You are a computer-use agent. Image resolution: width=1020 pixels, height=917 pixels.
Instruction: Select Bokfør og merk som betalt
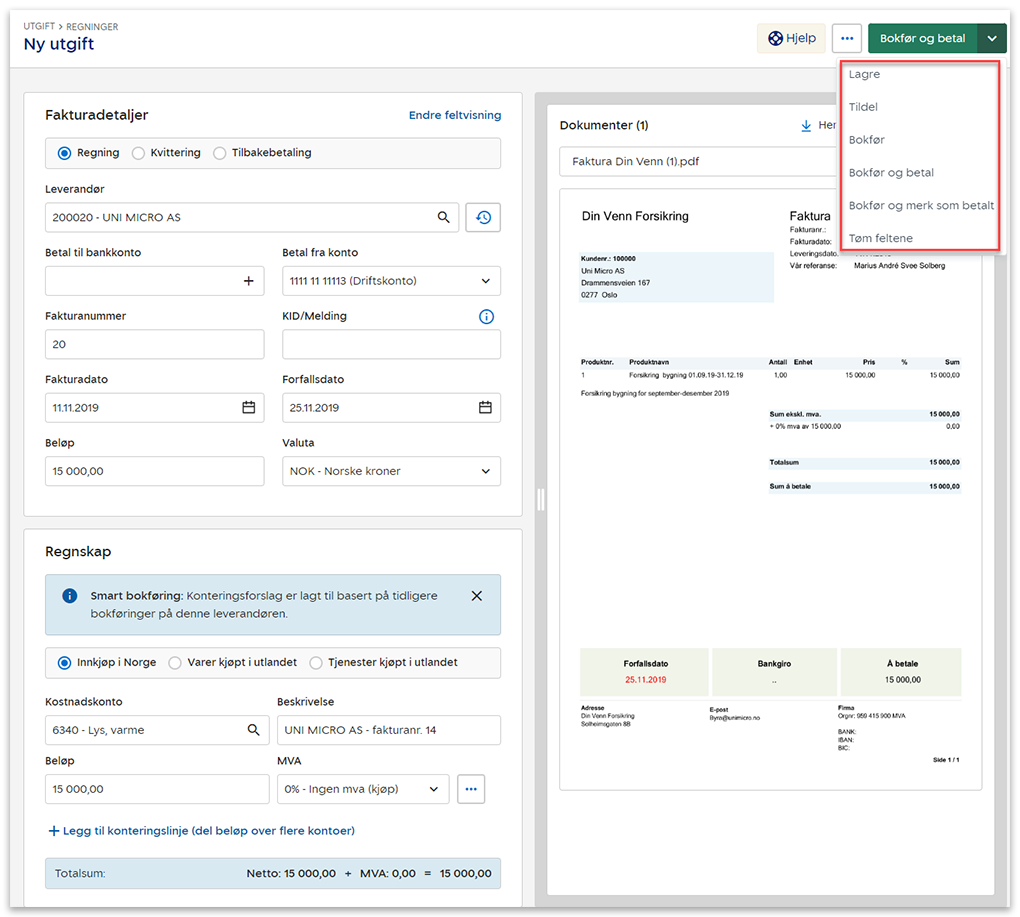click(x=920, y=205)
